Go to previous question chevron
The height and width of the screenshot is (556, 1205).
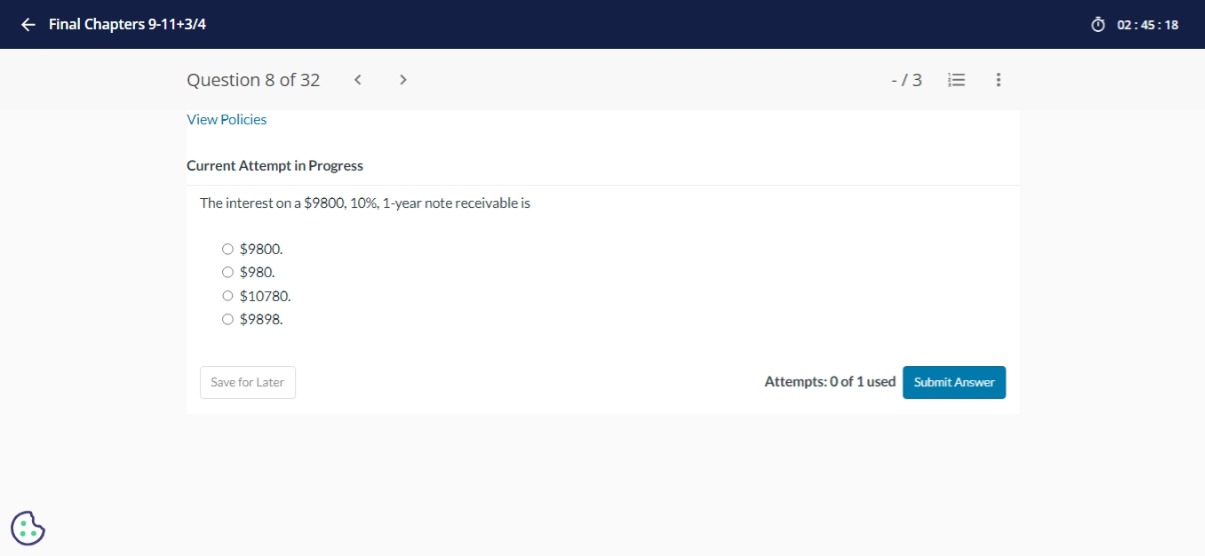coord(357,80)
